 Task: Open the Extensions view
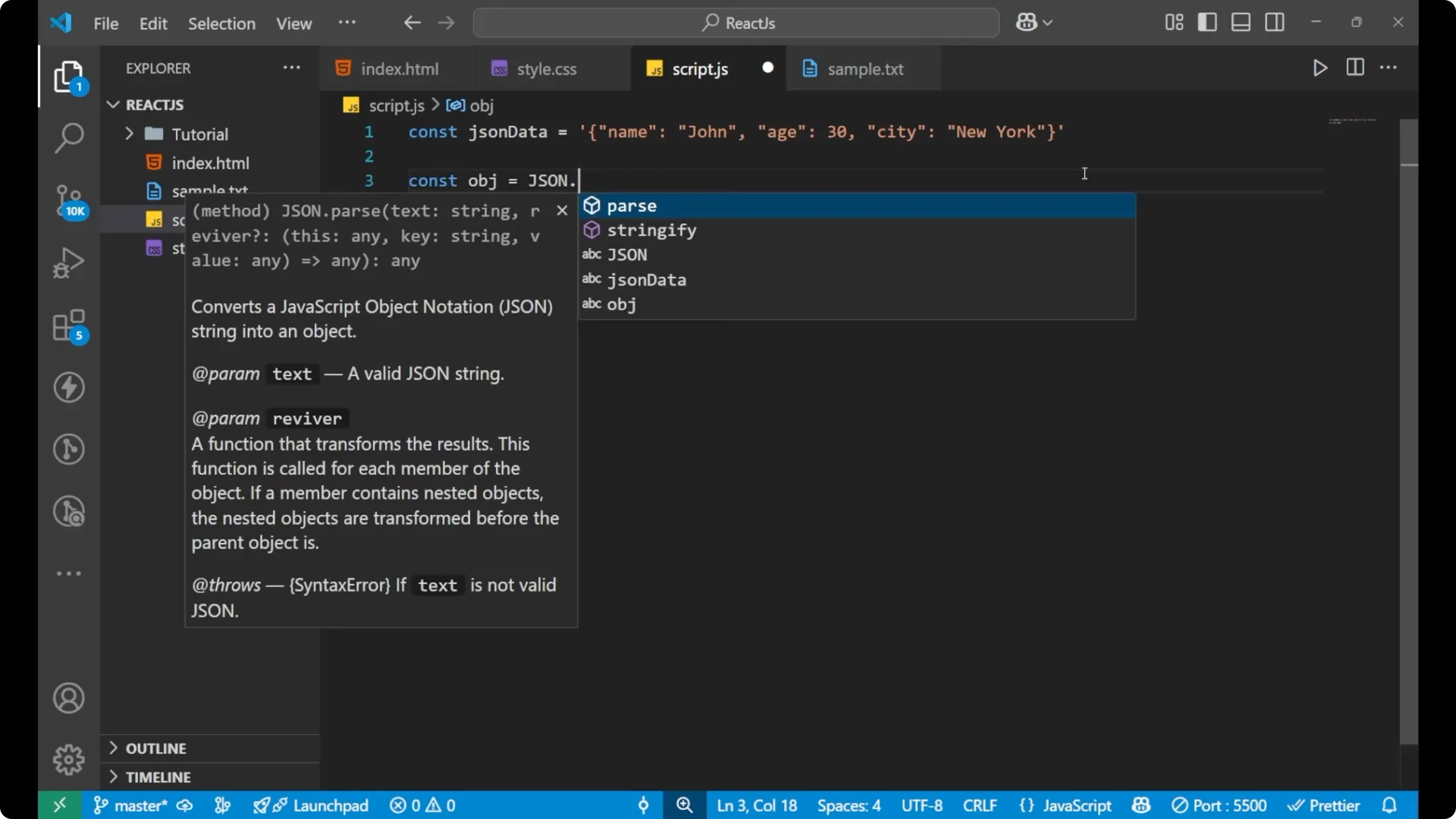click(69, 326)
